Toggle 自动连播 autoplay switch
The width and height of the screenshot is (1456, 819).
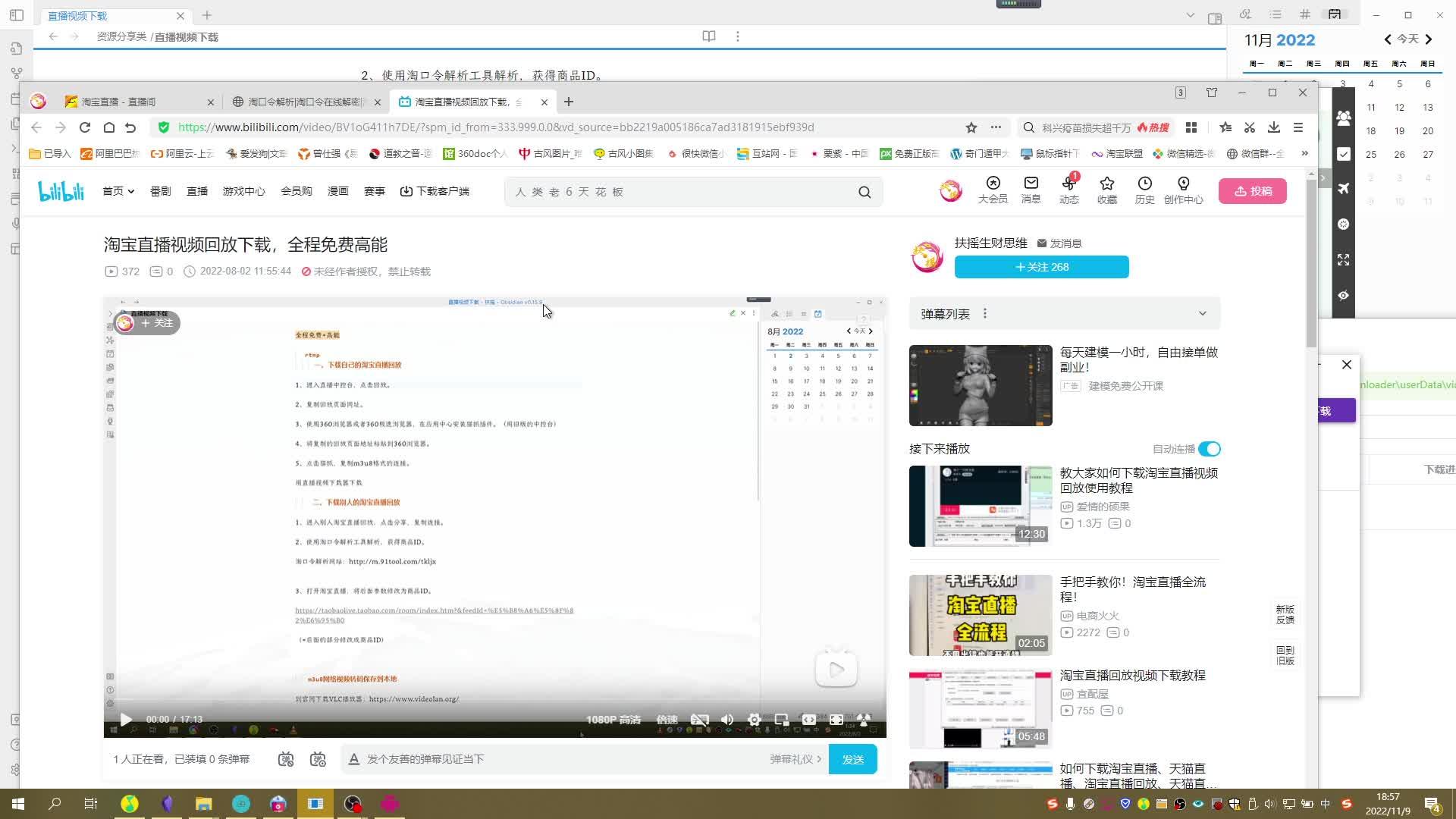click(1210, 449)
